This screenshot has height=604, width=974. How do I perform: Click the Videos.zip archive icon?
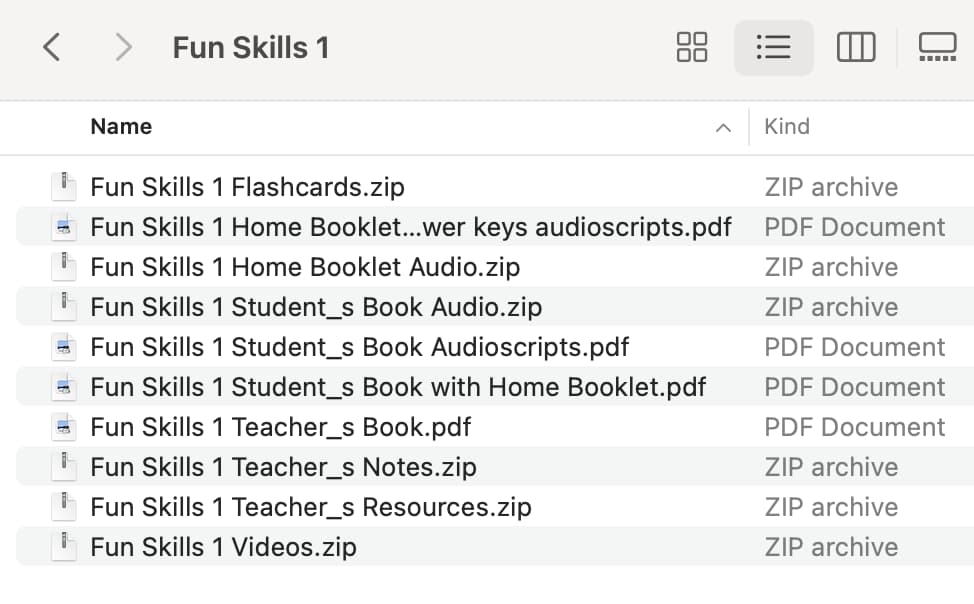pos(63,547)
